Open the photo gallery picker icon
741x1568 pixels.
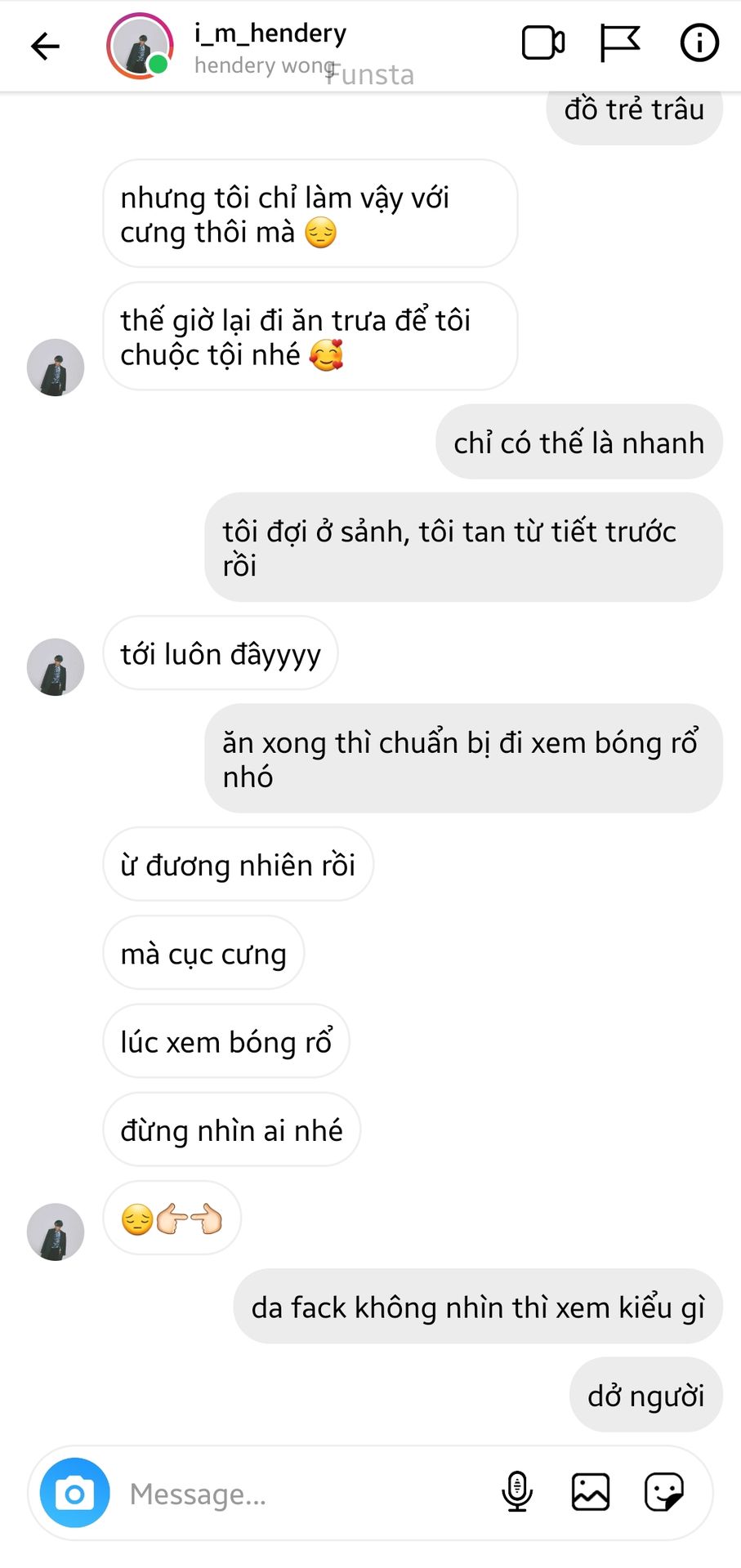pyautogui.click(x=591, y=1492)
